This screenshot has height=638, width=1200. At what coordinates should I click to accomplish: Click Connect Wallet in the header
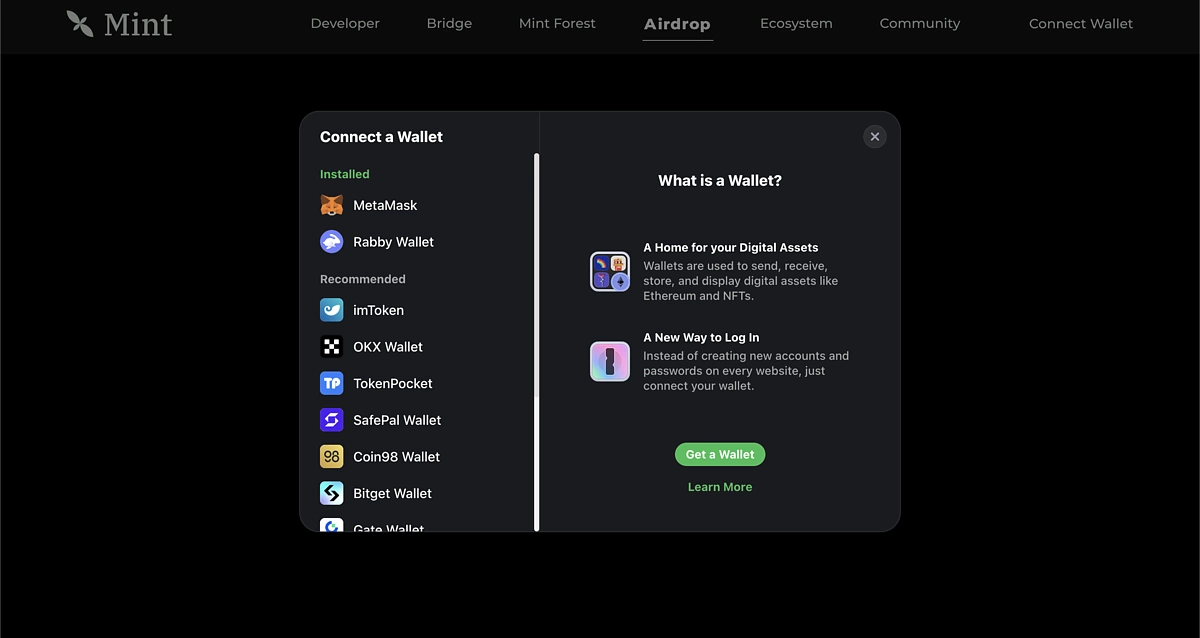tap(1081, 23)
